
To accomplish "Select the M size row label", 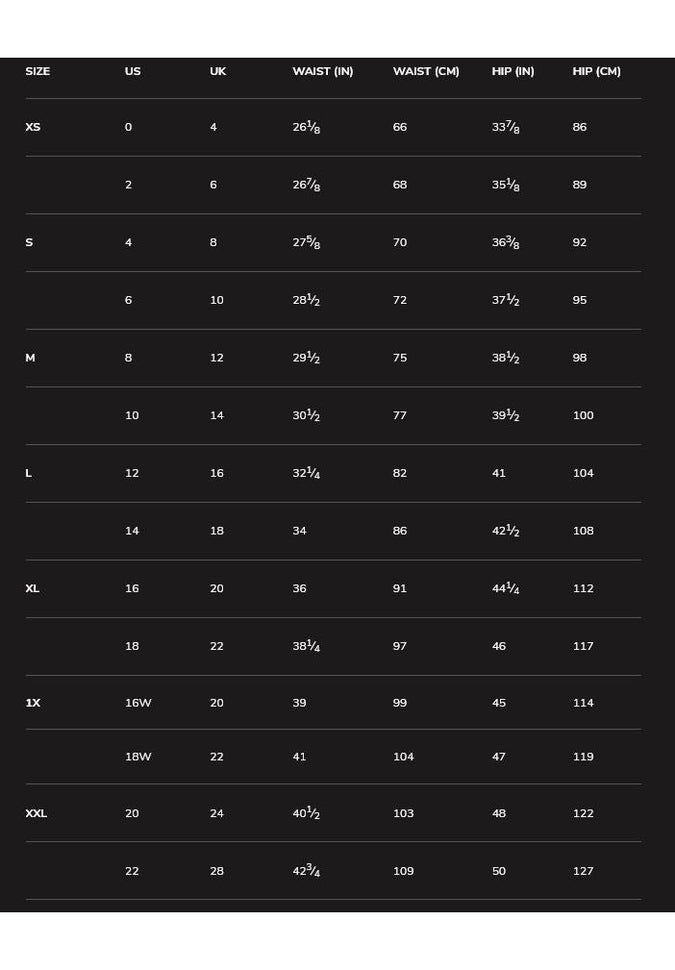I will 30,358.
